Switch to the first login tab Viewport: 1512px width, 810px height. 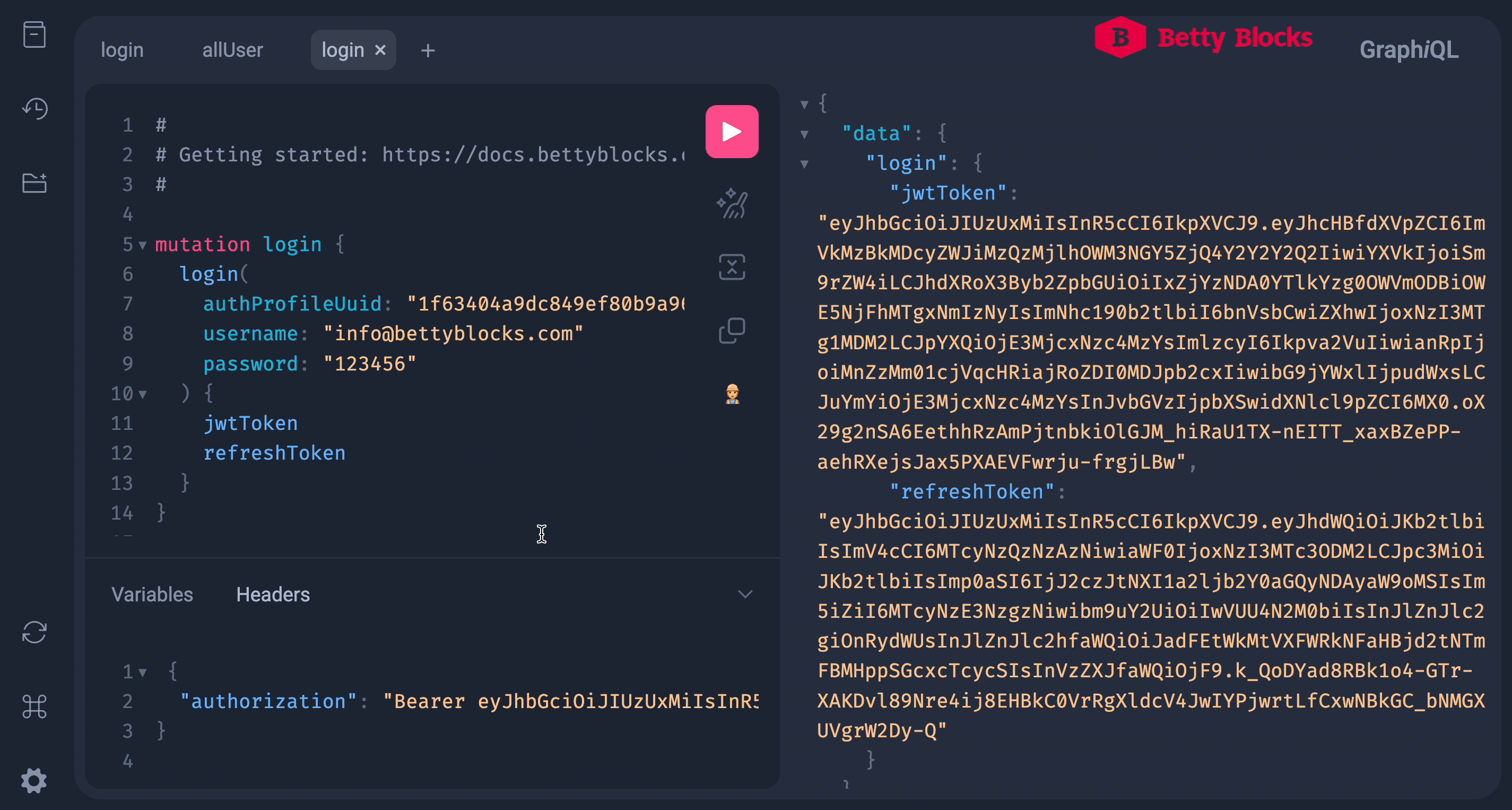[x=122, y=50]
